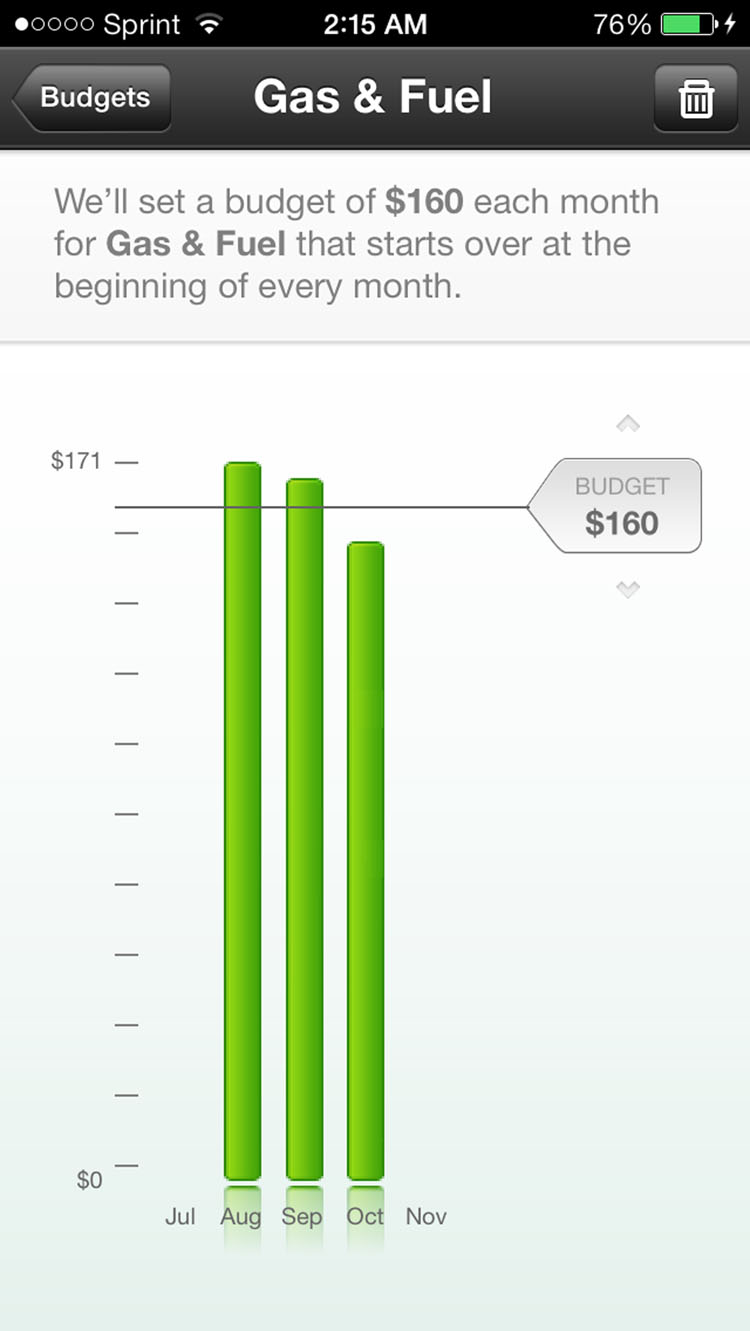Tap the budget description text
The width and height of the screenshot is (750, 1331).
pos(357,244)
